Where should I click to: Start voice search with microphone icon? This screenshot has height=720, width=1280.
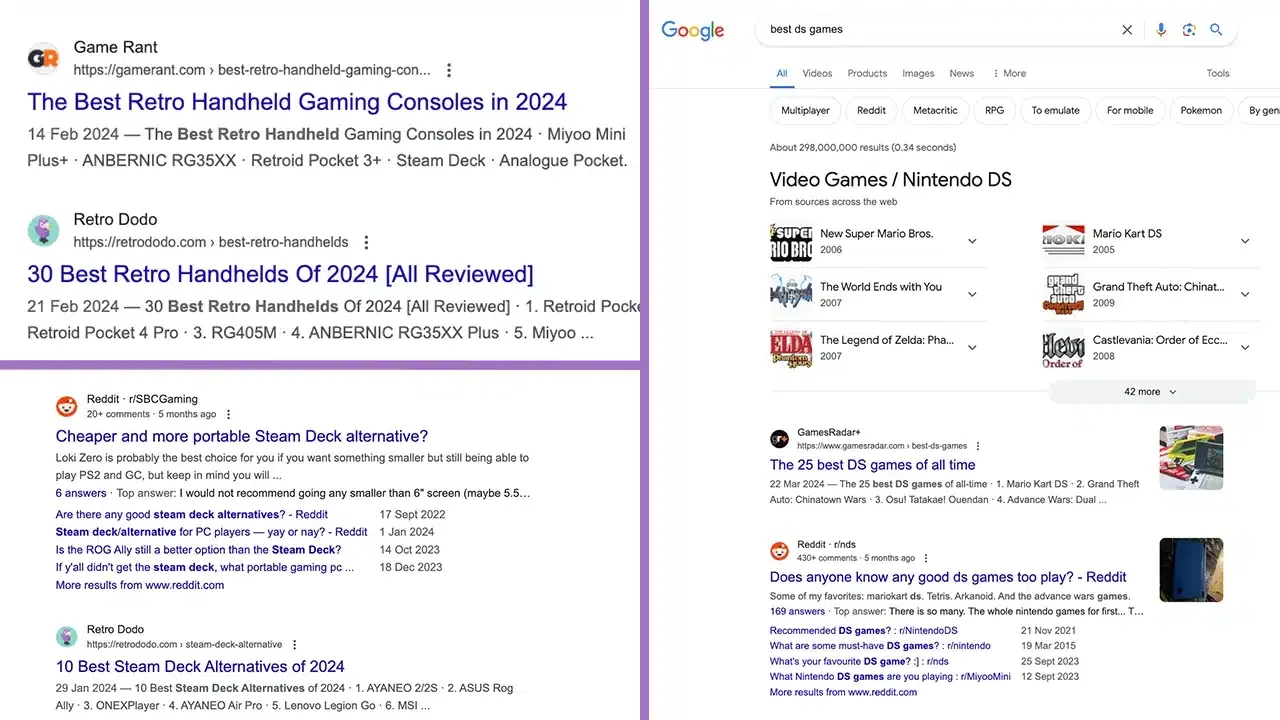[1161, 30]
